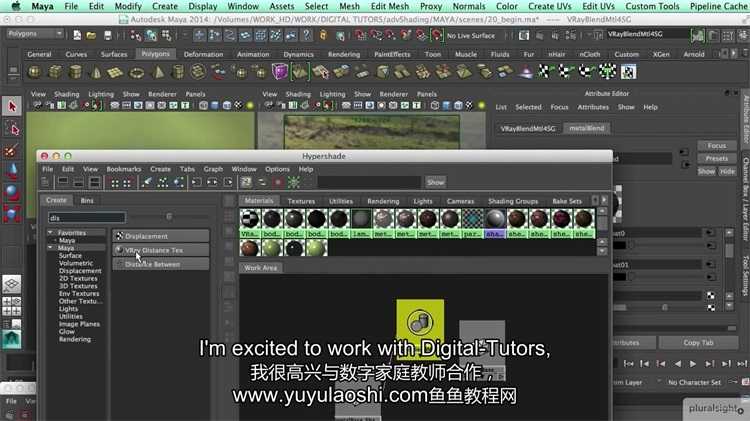Click the red record icon in Hypershade toolbar

[x=277, y=182]
